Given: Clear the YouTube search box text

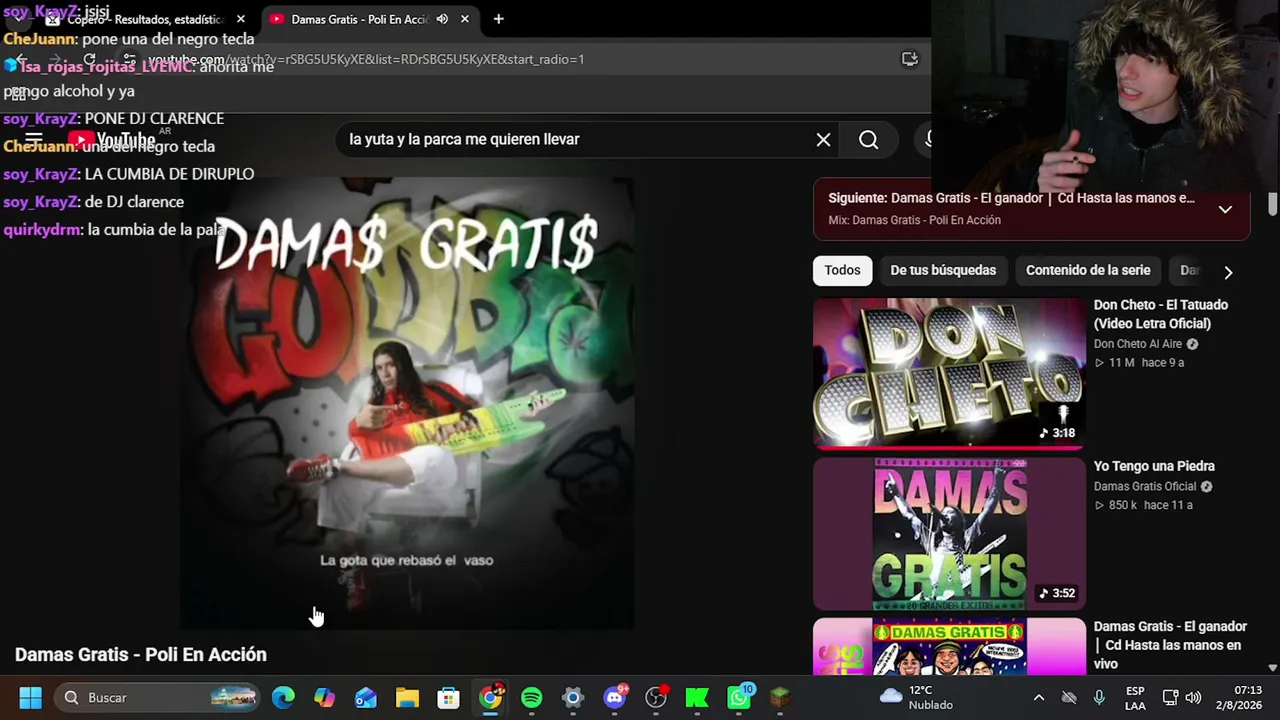Looking at the screenshot, I should (x=823, y=140).
